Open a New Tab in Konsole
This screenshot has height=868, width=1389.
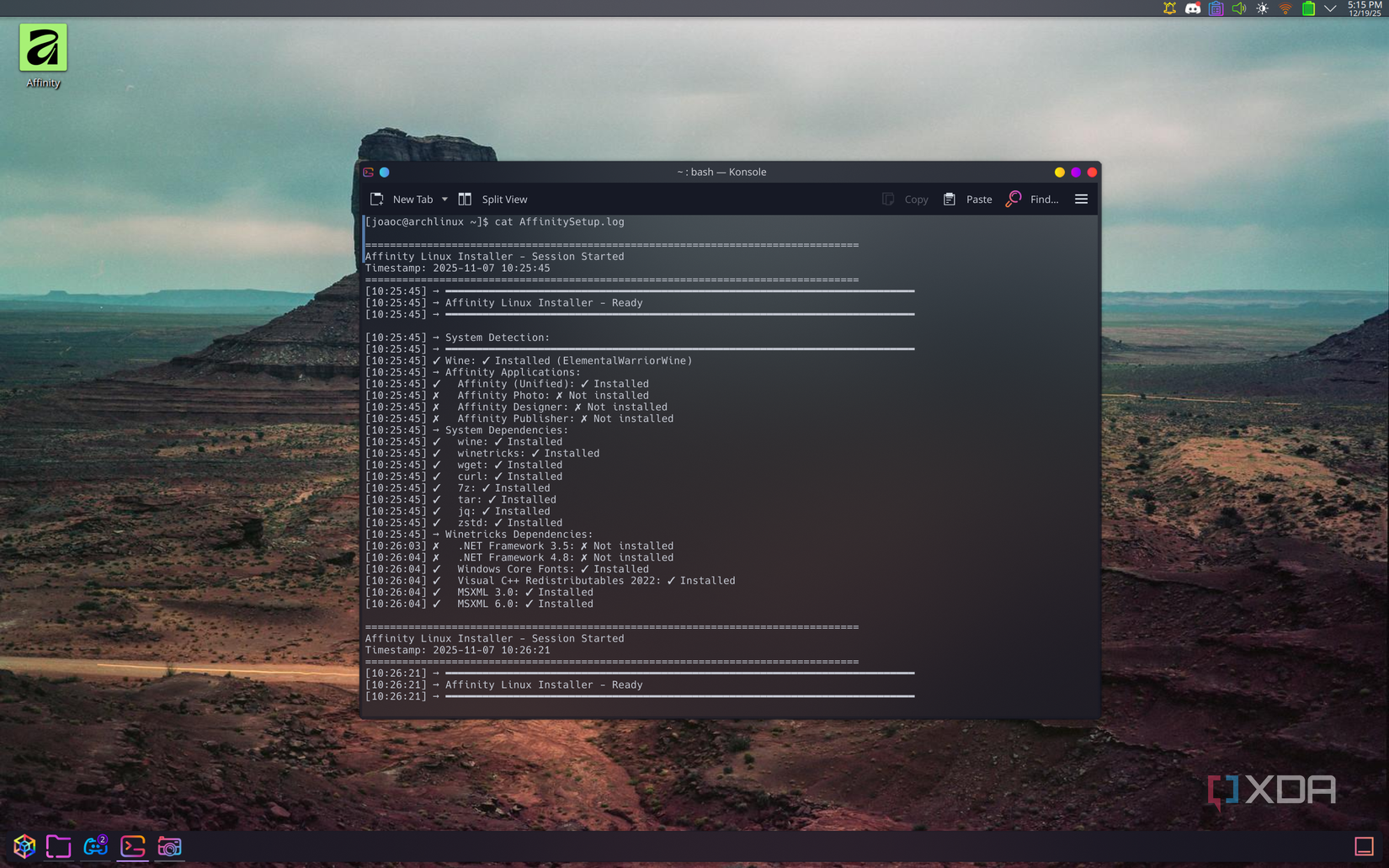pos(402,200)
